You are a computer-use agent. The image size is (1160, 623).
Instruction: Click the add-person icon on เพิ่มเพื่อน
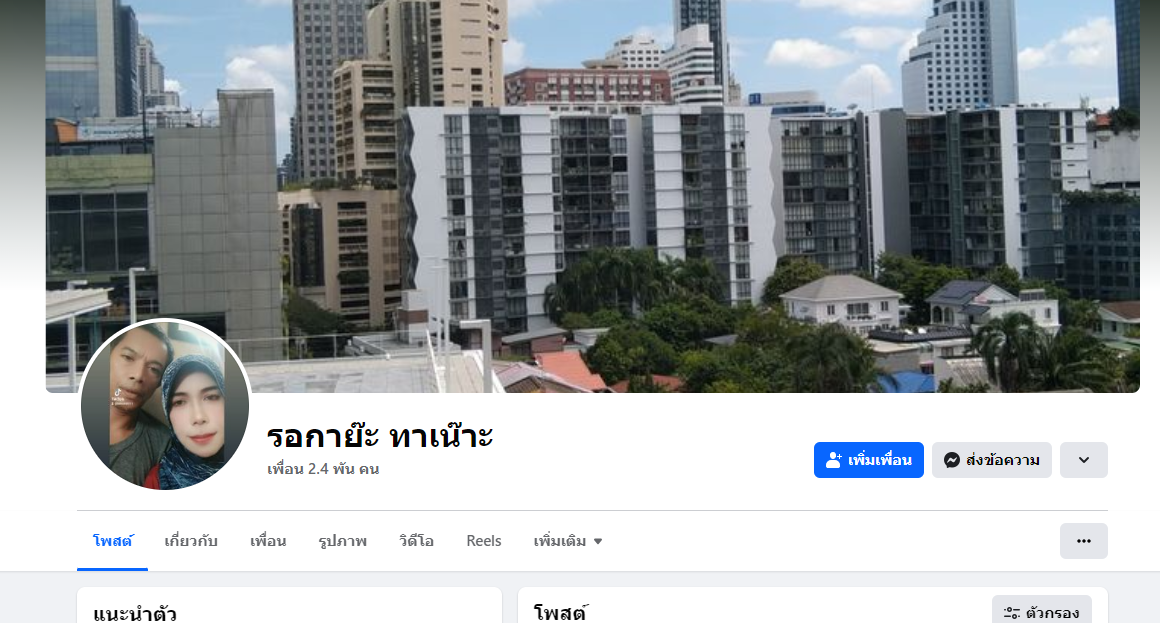coord(834,460)
